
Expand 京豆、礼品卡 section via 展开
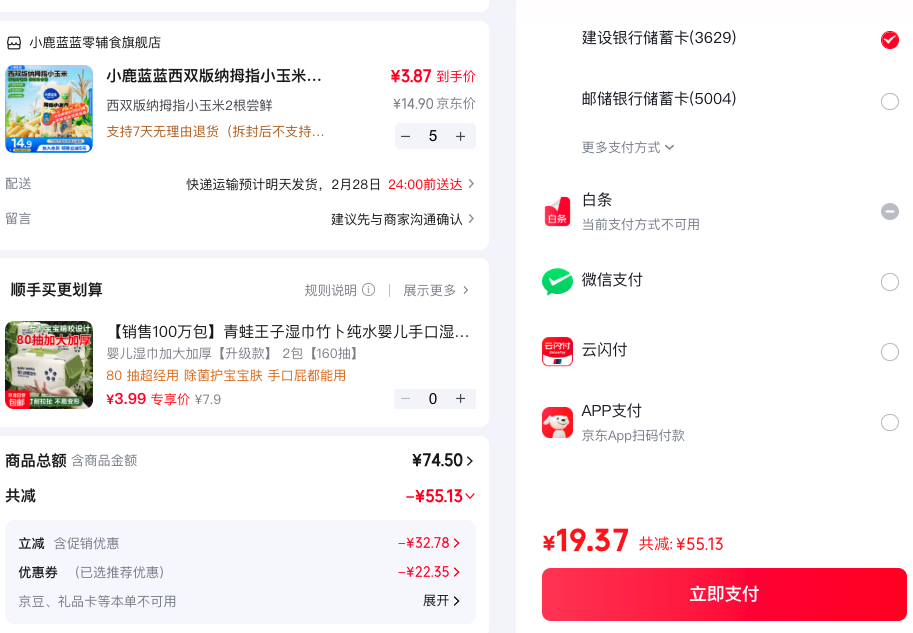(x=441, y=600)
